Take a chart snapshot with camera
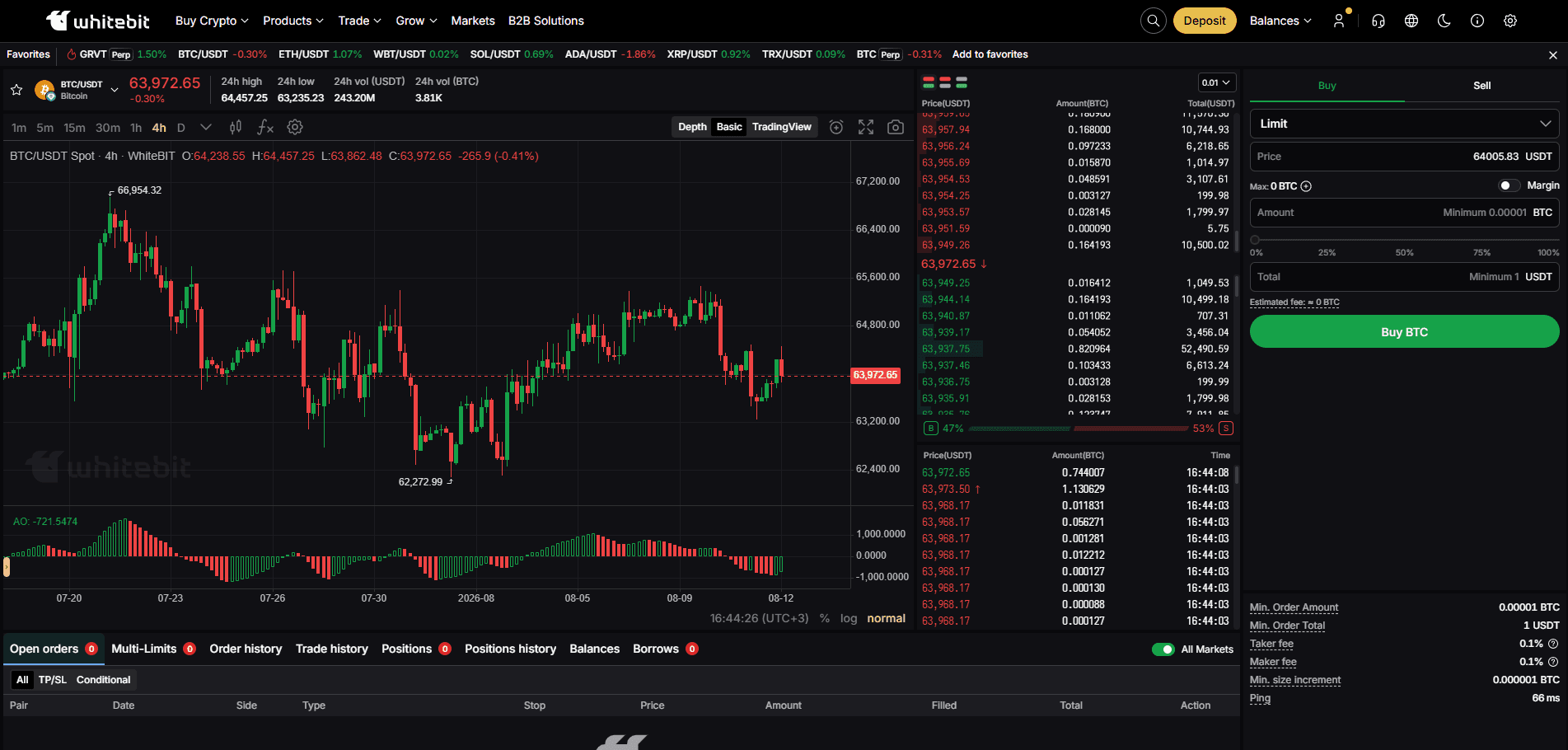 [896, 127]
